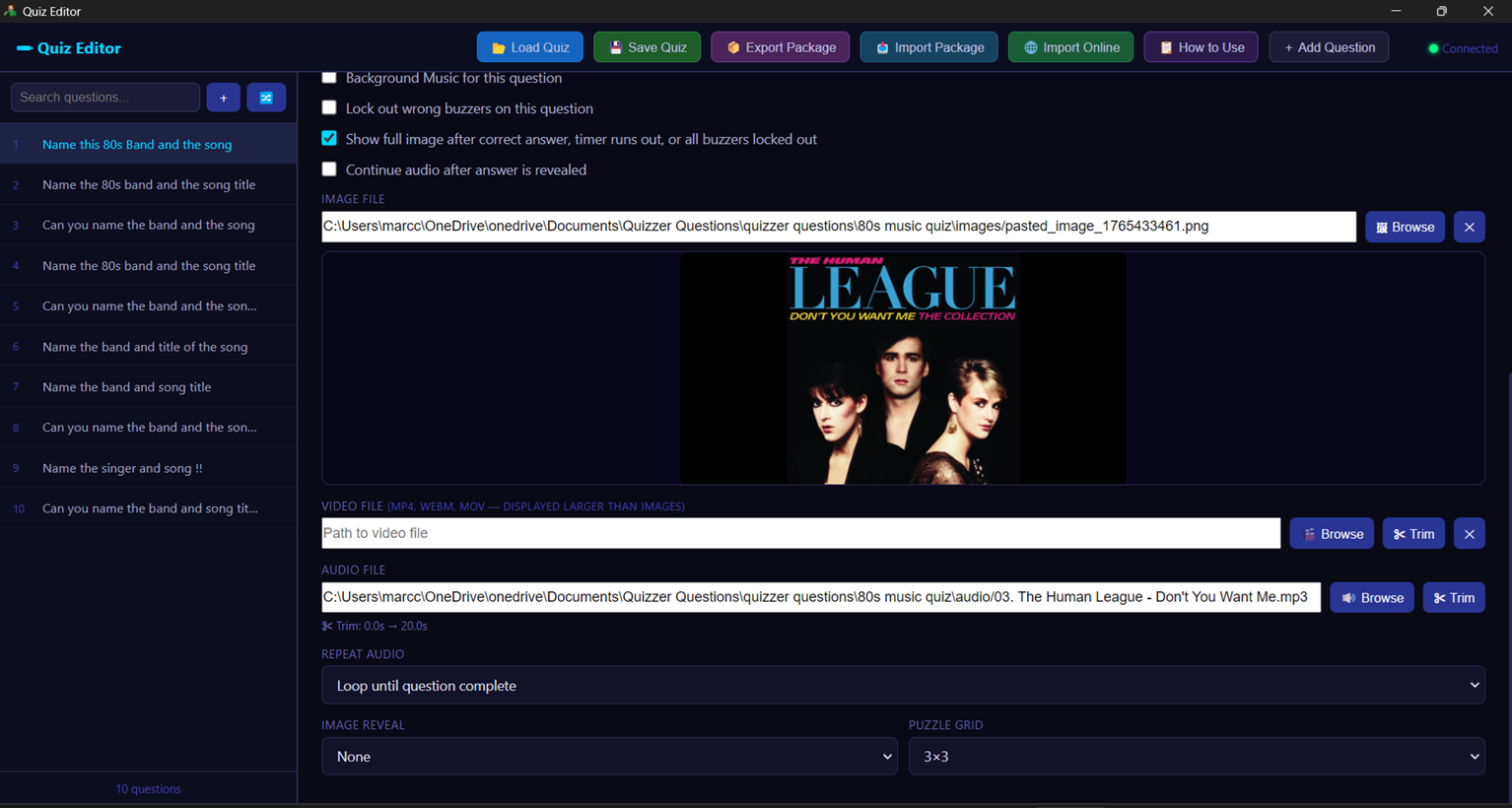Select 'Name the singer and song !!' question
This screenshot has height=808, width=1512.
pyautogui.click(x=148, y=468)
